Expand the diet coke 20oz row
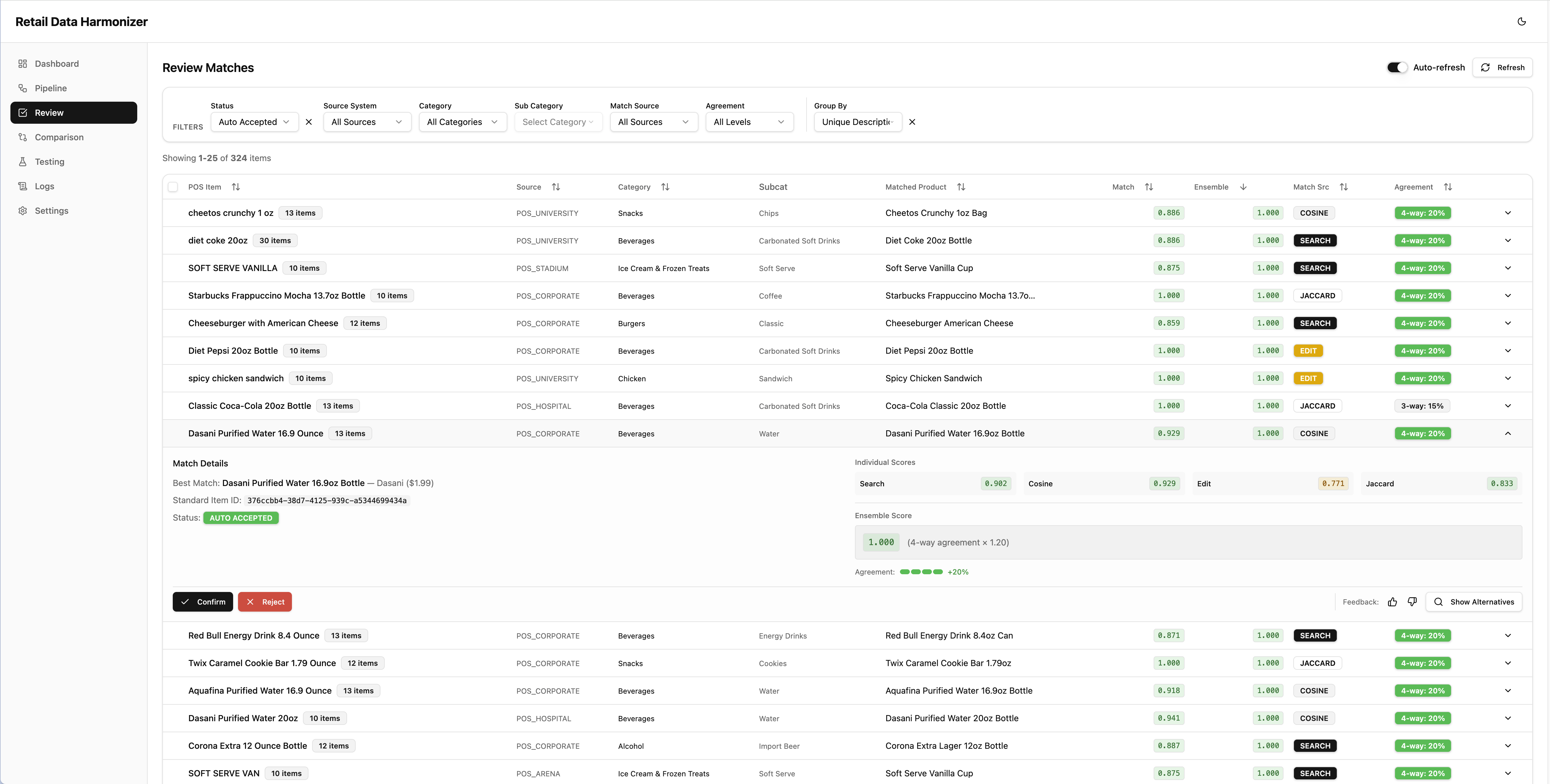1550x784 pixels. pos(1508,241)
